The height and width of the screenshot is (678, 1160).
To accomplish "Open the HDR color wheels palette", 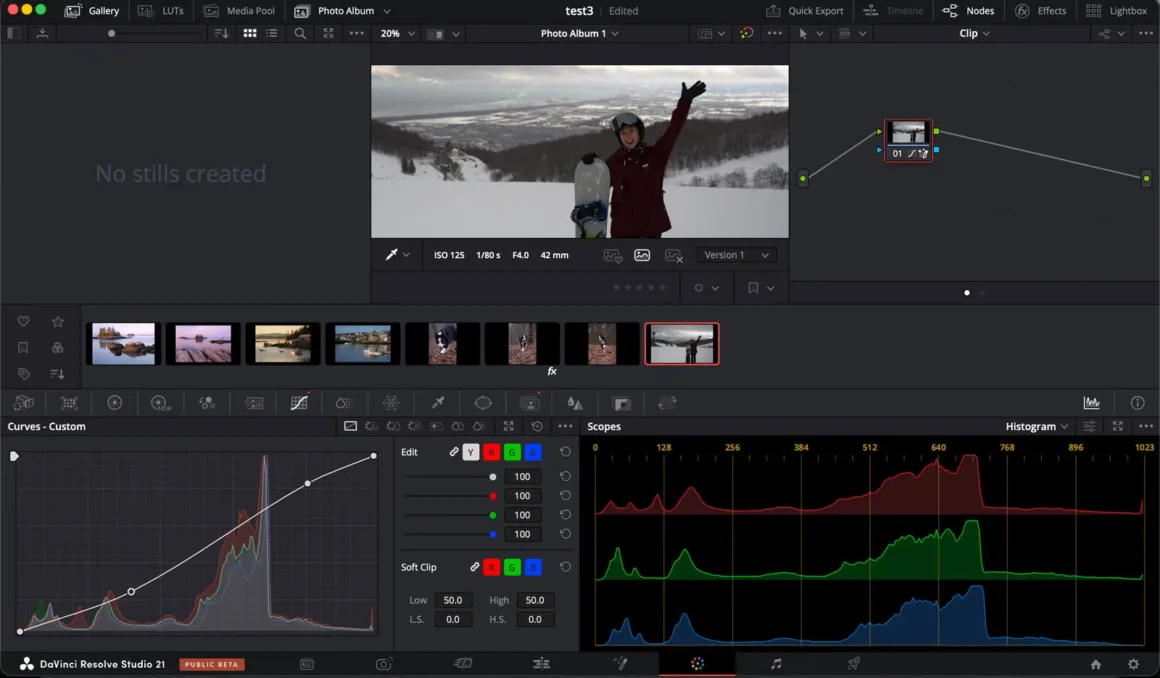I will pos(161,402).
